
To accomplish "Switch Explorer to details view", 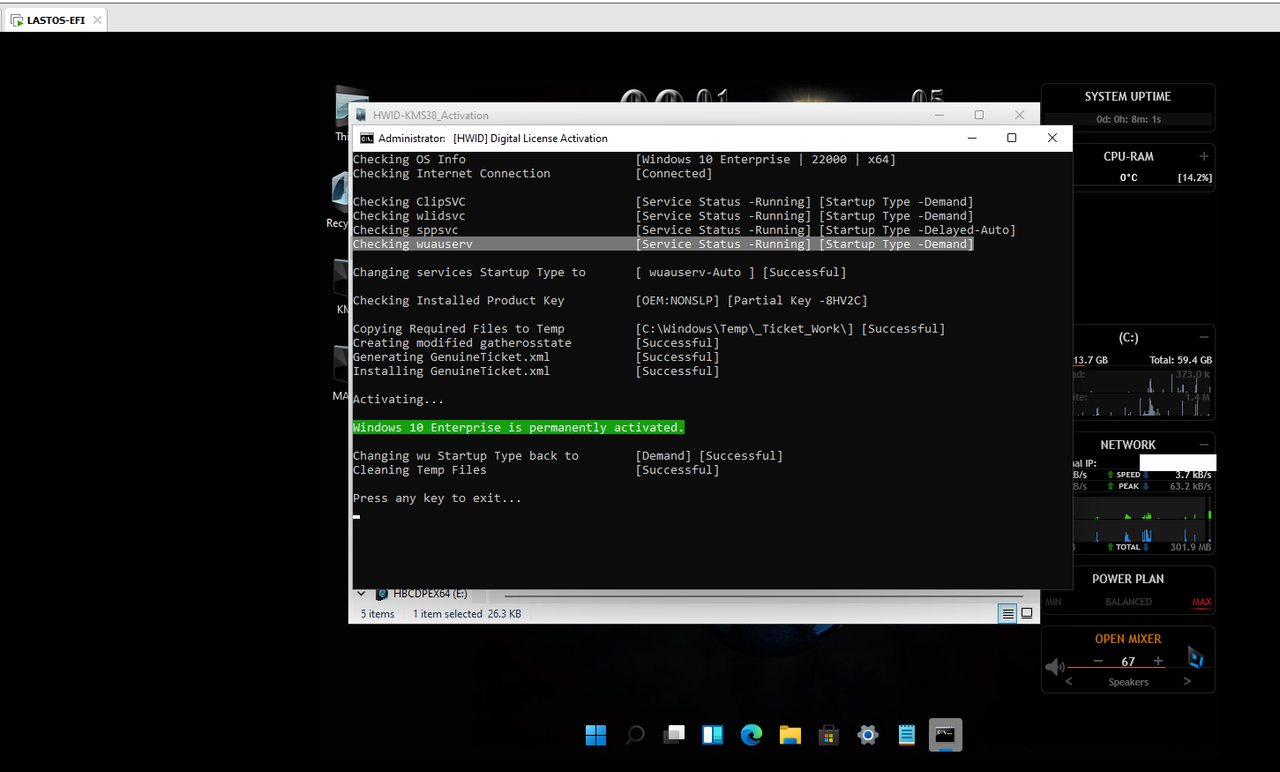I will (1009, 614).
